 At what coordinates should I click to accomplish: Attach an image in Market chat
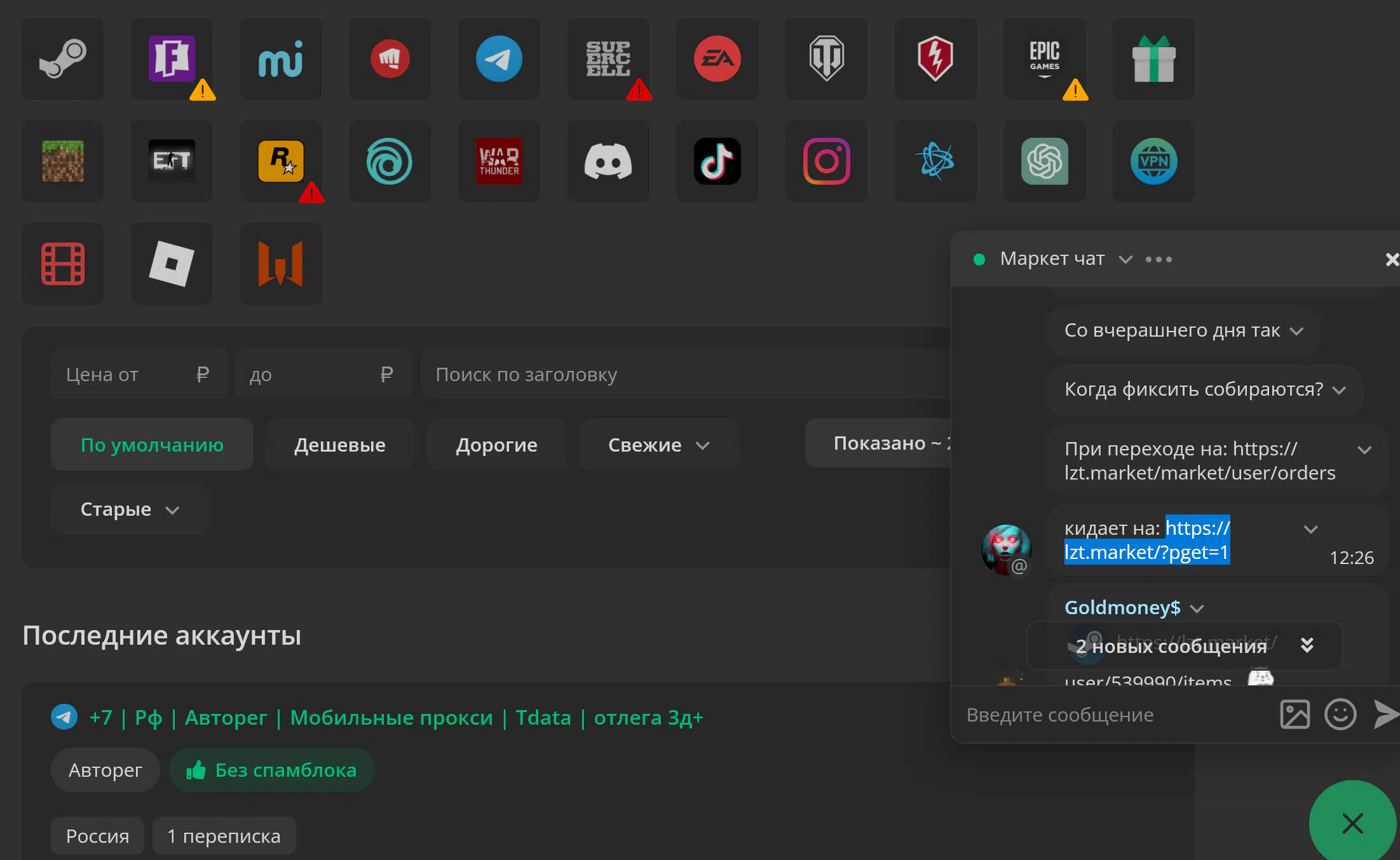pyautogui.click(x=1295, y=715)
